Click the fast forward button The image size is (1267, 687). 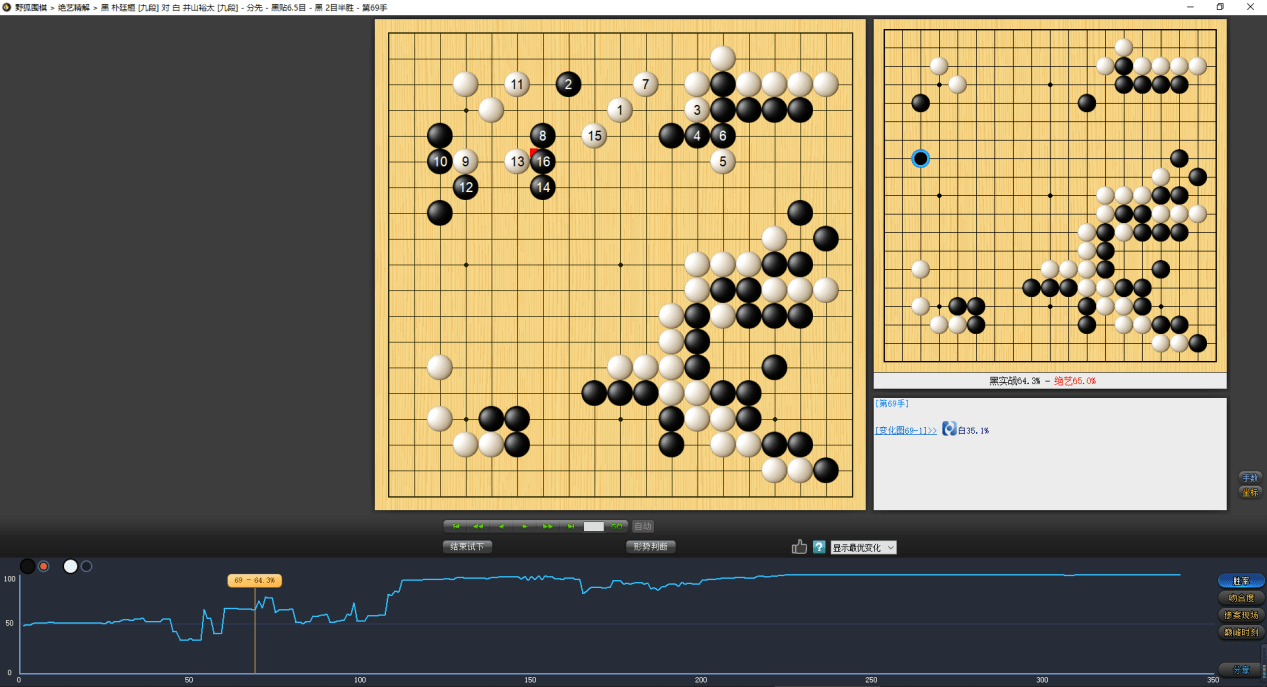tap(547, 526)
